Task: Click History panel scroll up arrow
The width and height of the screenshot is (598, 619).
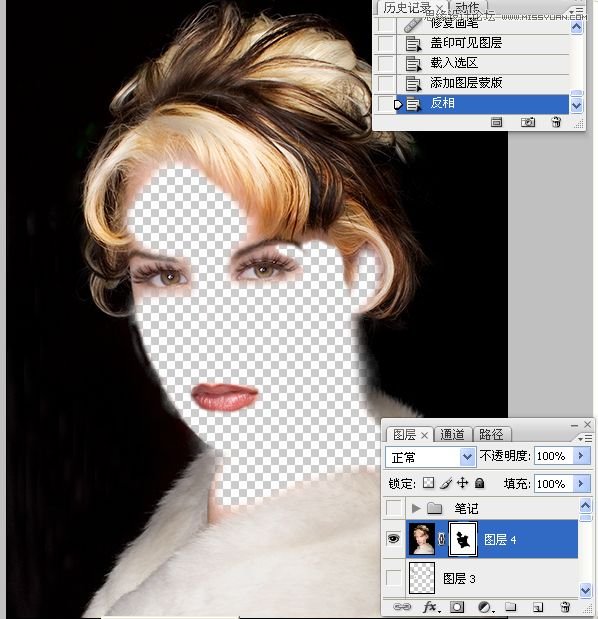Action: [577, 27]
